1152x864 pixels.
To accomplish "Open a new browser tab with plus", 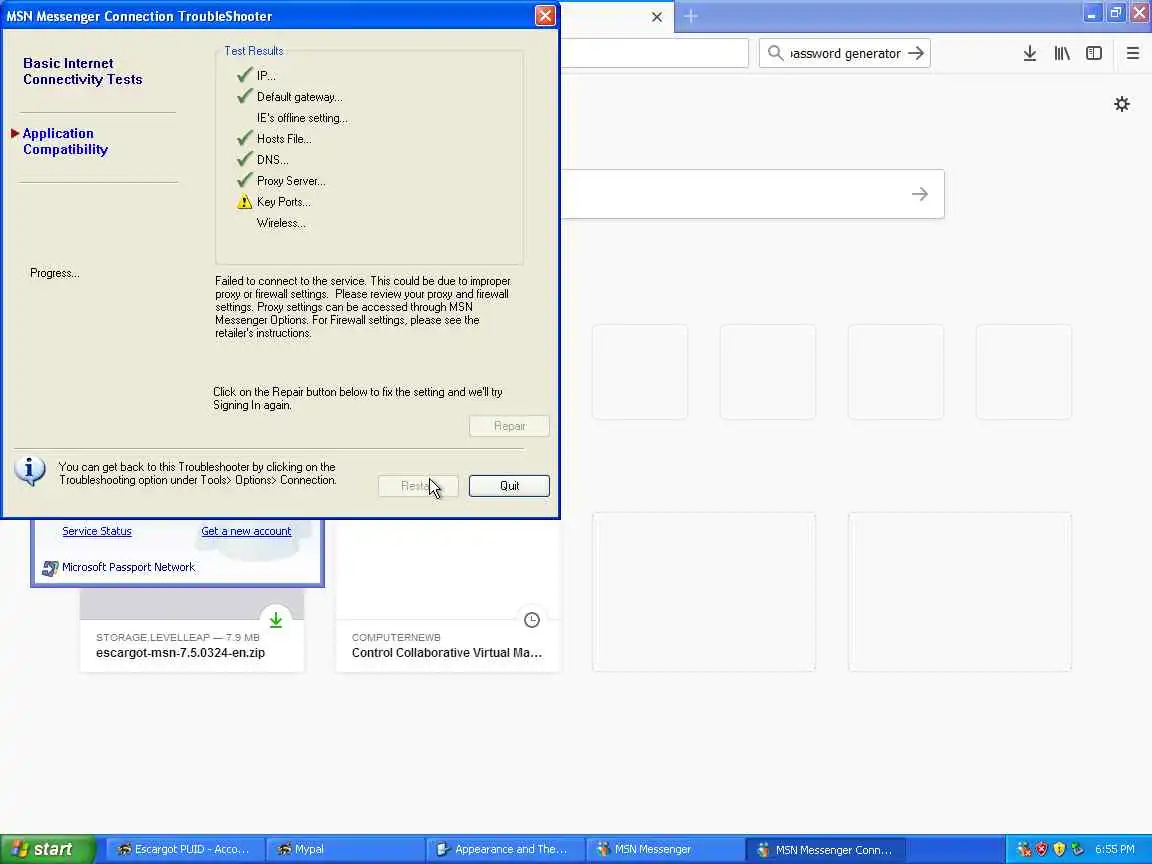I will 691,16.
